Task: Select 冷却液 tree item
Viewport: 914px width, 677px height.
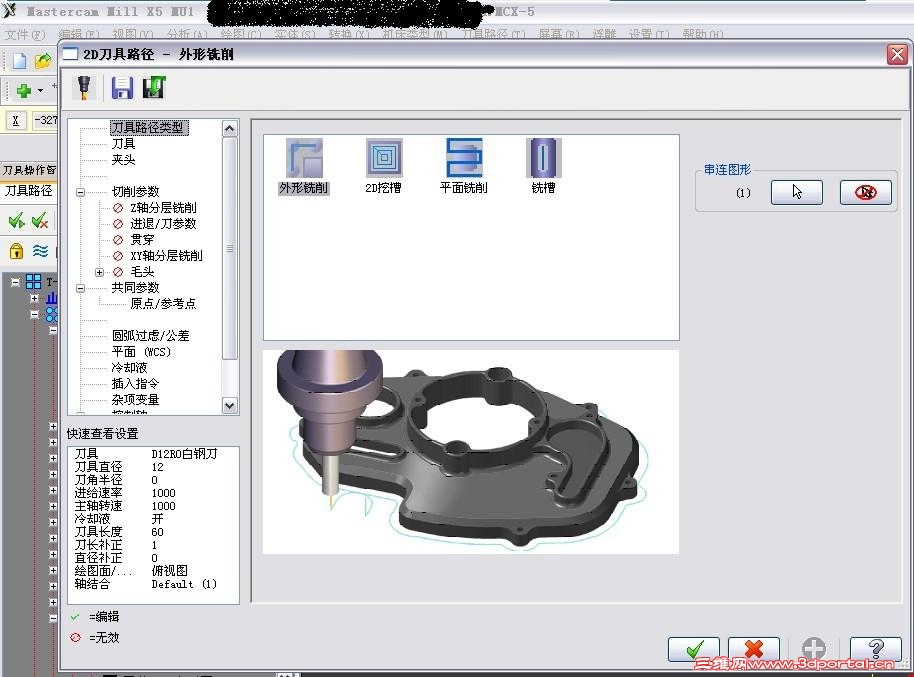Action: (129, 367)
